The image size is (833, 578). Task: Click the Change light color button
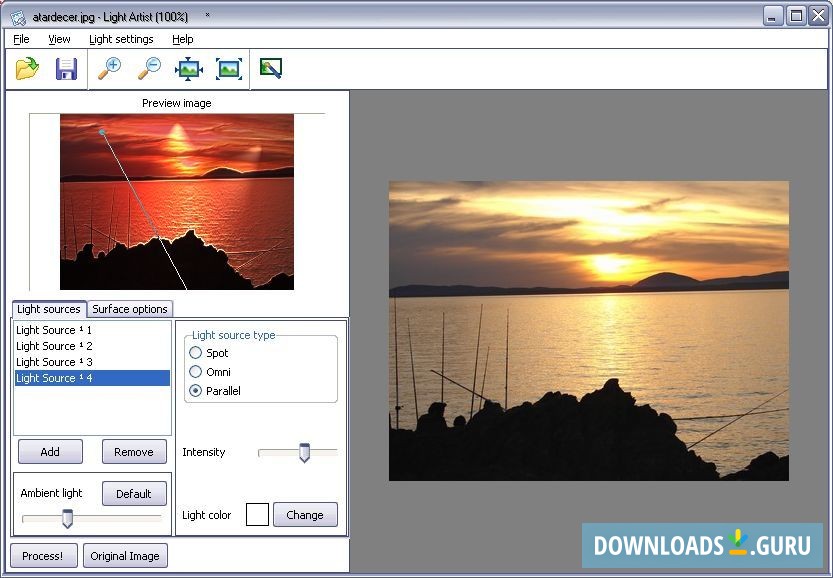(305, 515)
